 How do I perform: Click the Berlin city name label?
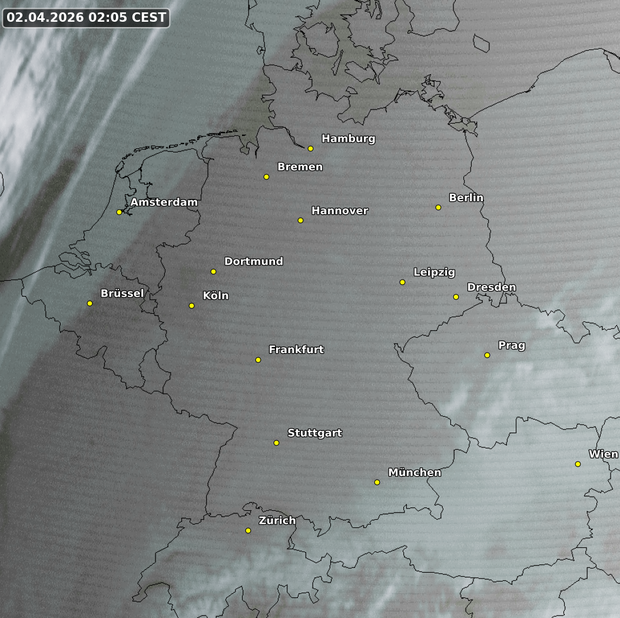(x=466, y=197)
